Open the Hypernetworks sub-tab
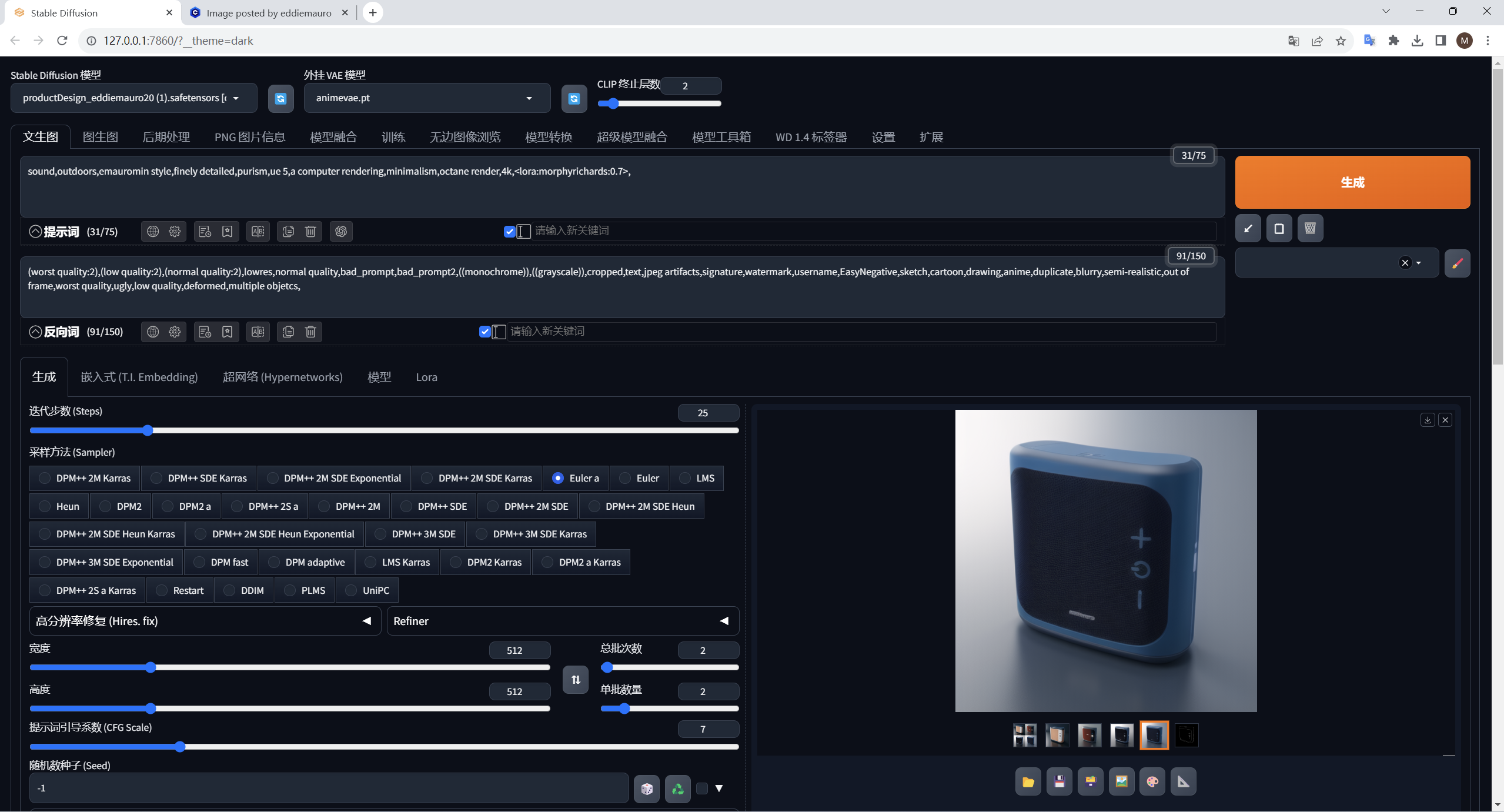 coord(282,377)
